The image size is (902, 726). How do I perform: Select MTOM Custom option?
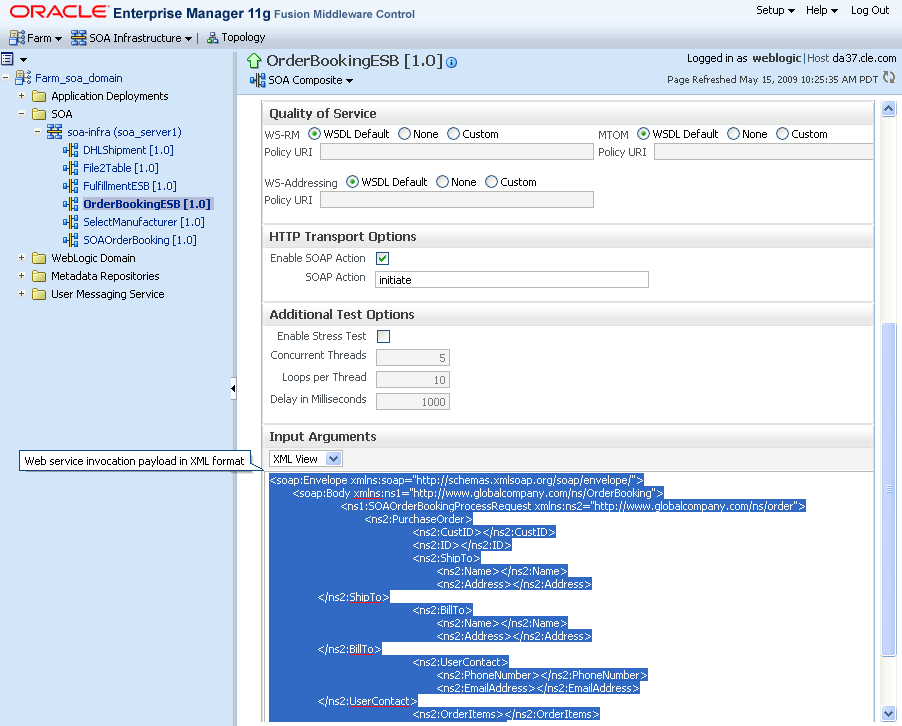point(782,133)
